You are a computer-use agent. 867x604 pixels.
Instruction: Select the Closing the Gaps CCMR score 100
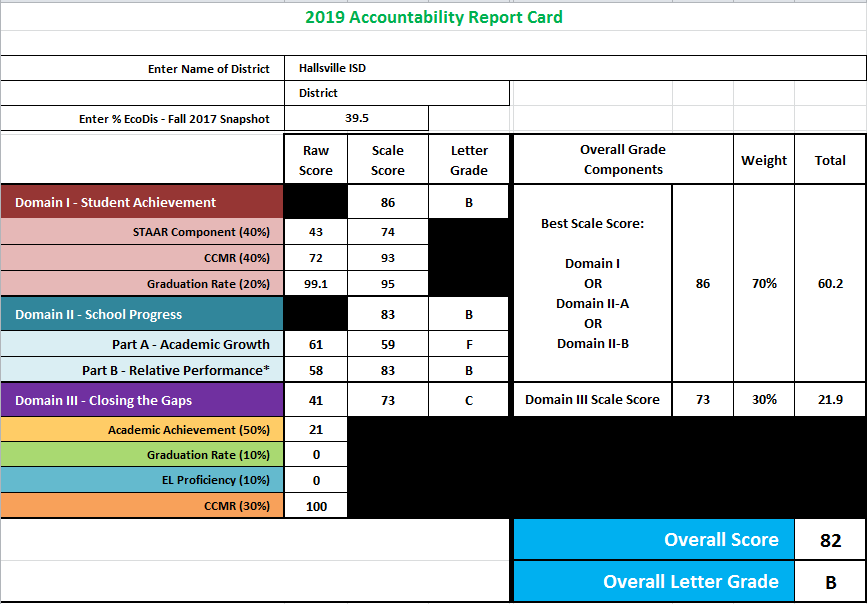click(316, 506)
